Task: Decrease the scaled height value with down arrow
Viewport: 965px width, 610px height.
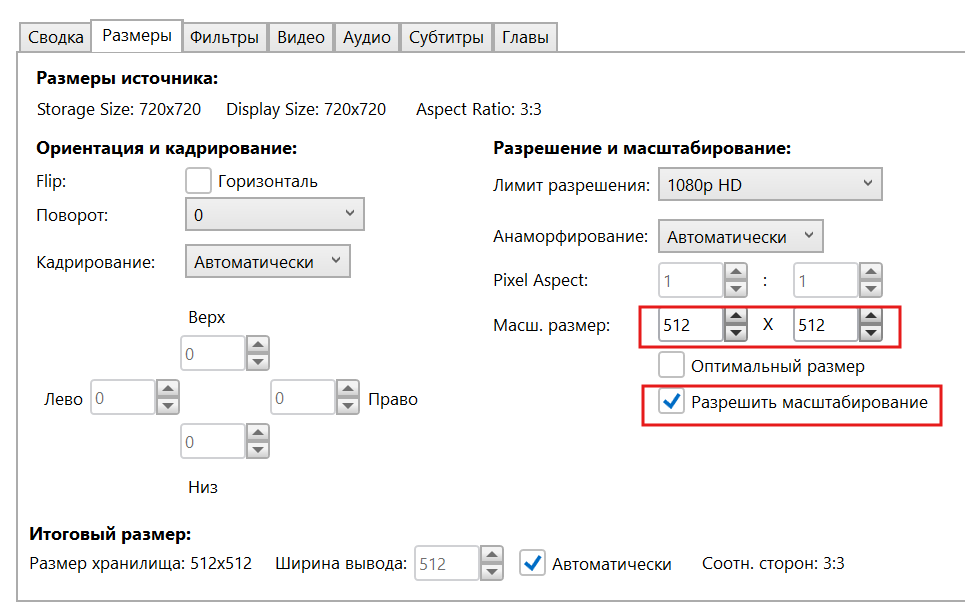Action: [x=870, y=334]
